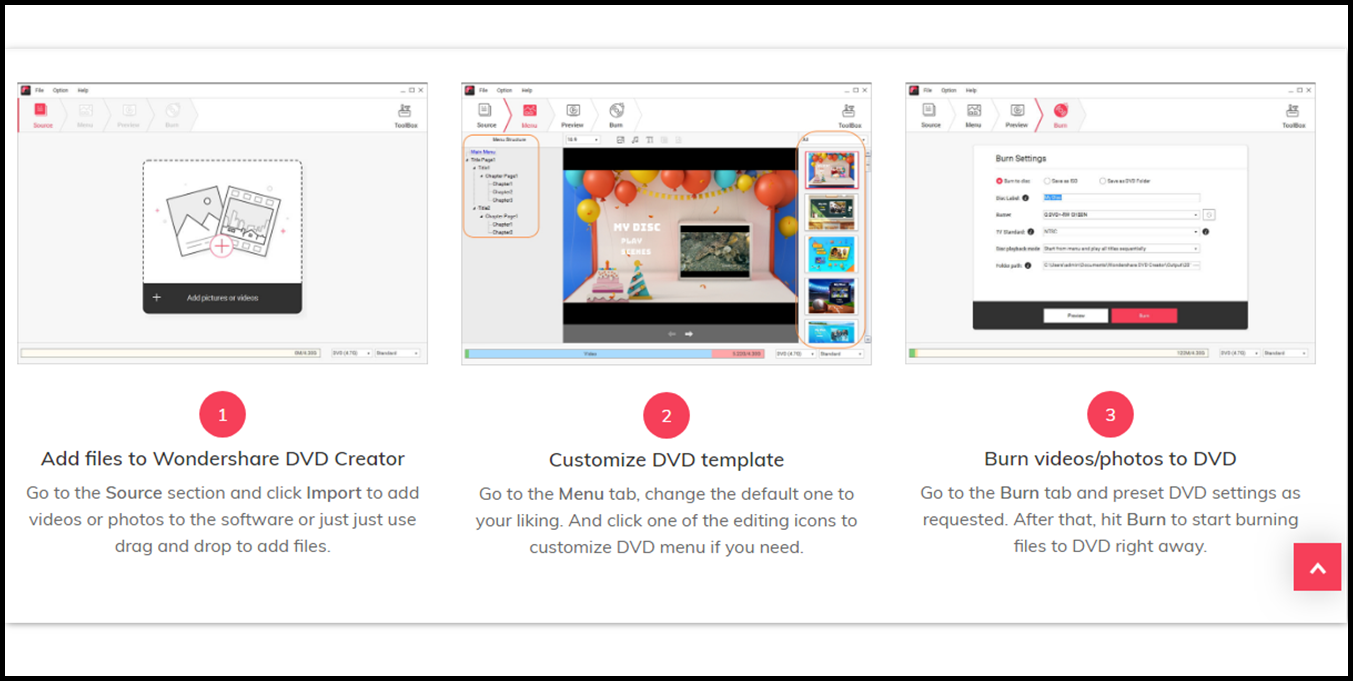Click ToolBox icon in second screenshot

pyautogui.click(x=849, y=110)
